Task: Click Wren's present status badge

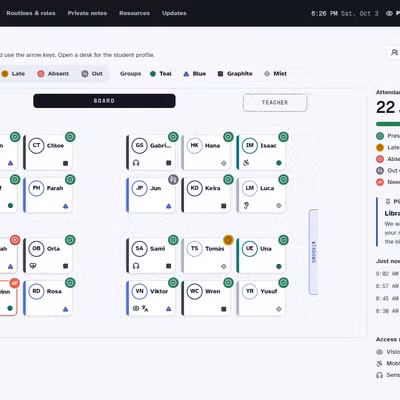Action: pyautogui.click(x=228, y=283)
